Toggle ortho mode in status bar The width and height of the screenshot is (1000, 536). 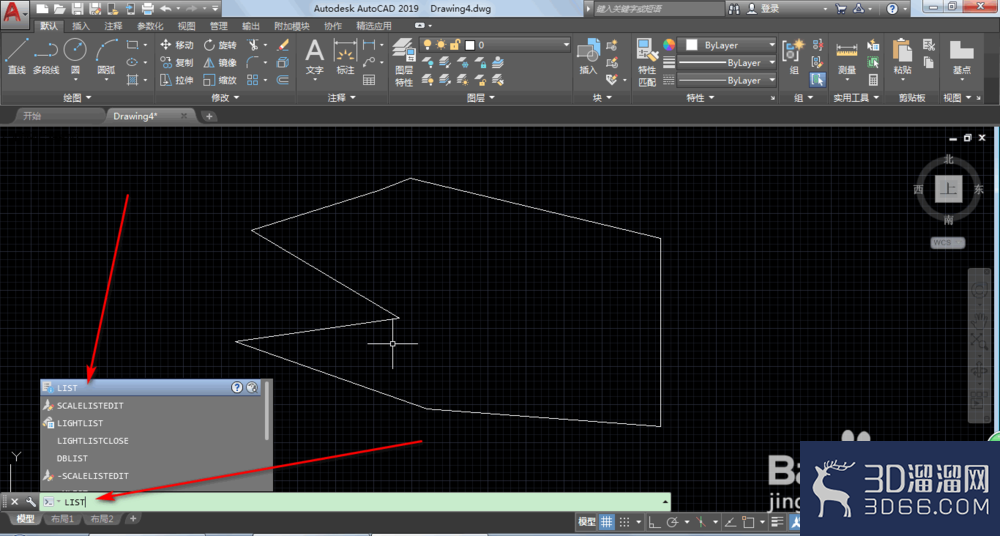pyautogui.click(x=654, y=521)
